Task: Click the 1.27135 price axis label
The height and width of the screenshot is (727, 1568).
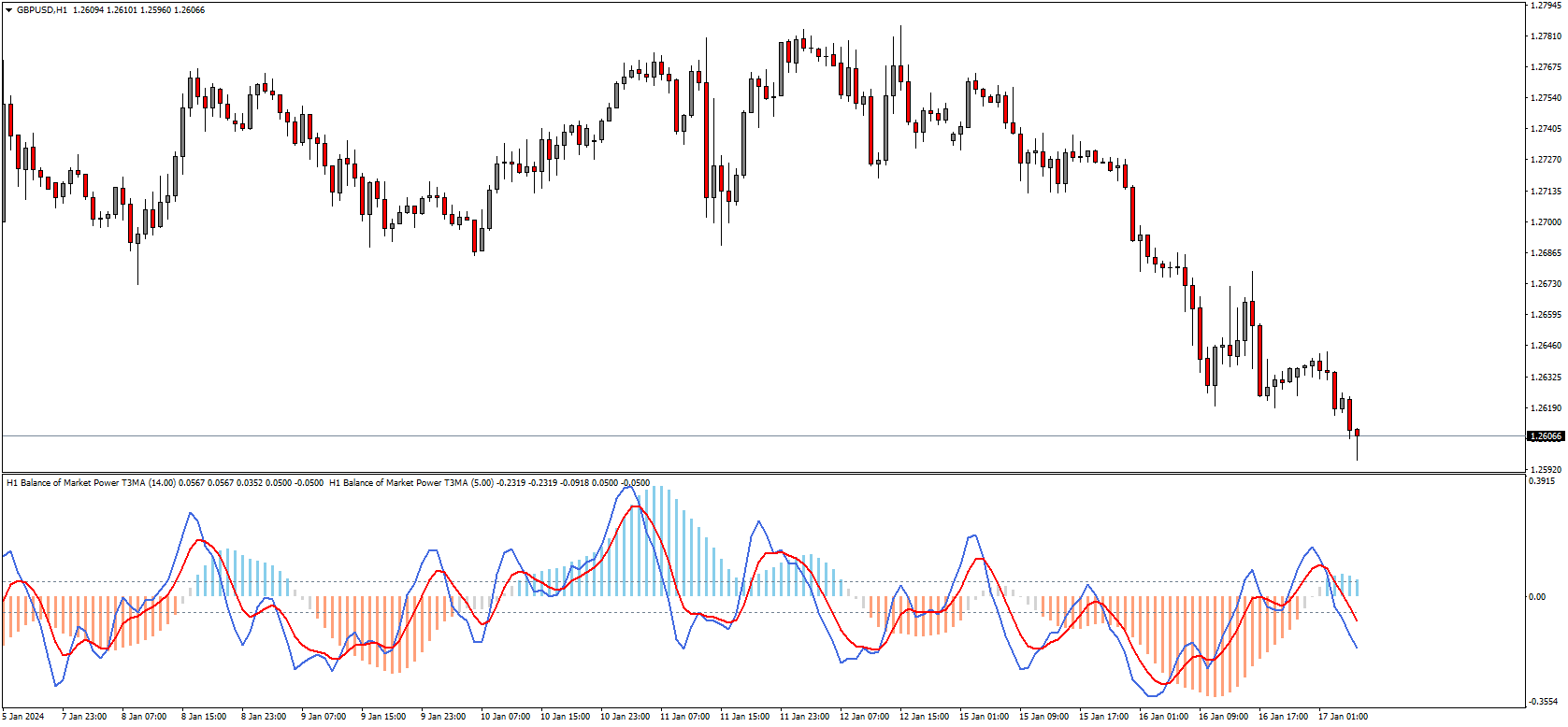Action: (1546, 192)
